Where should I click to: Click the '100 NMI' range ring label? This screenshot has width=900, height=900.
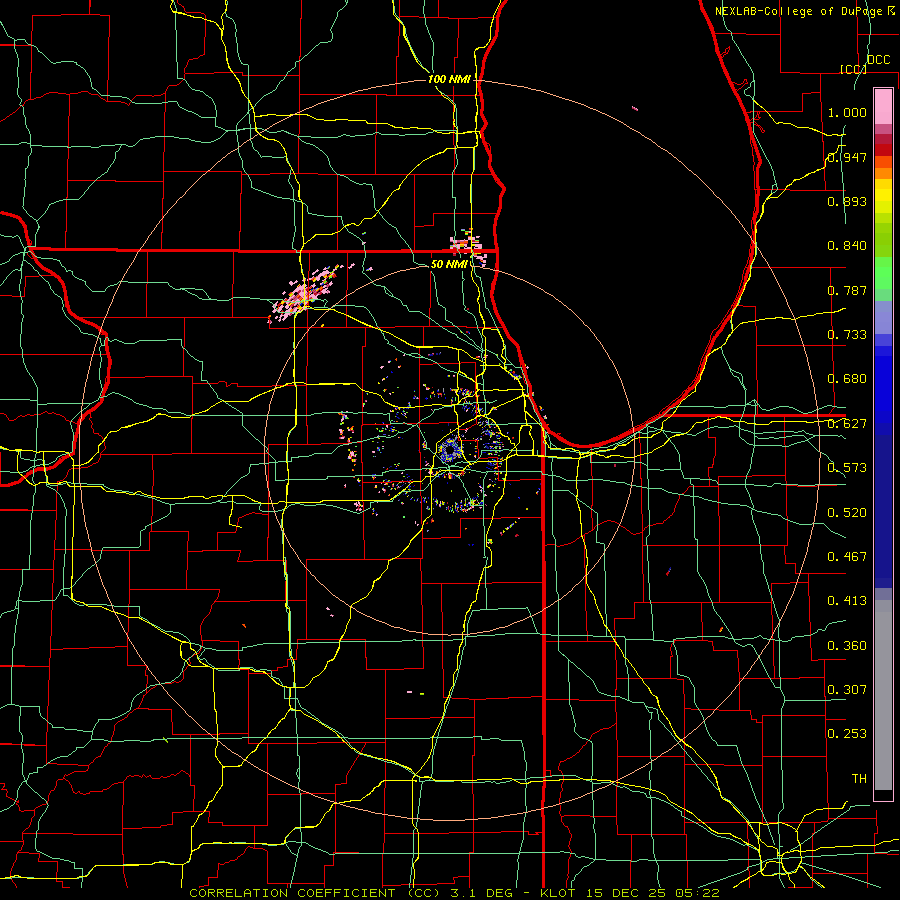point(449,79)
